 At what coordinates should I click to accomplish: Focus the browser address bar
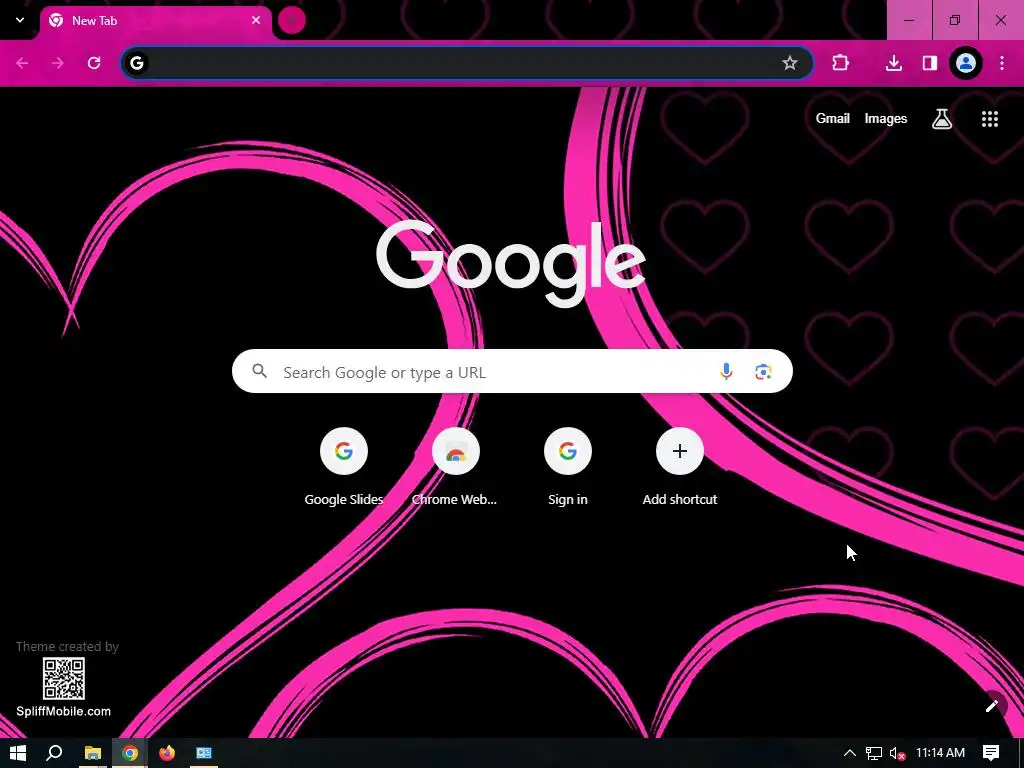coord(467,63)
